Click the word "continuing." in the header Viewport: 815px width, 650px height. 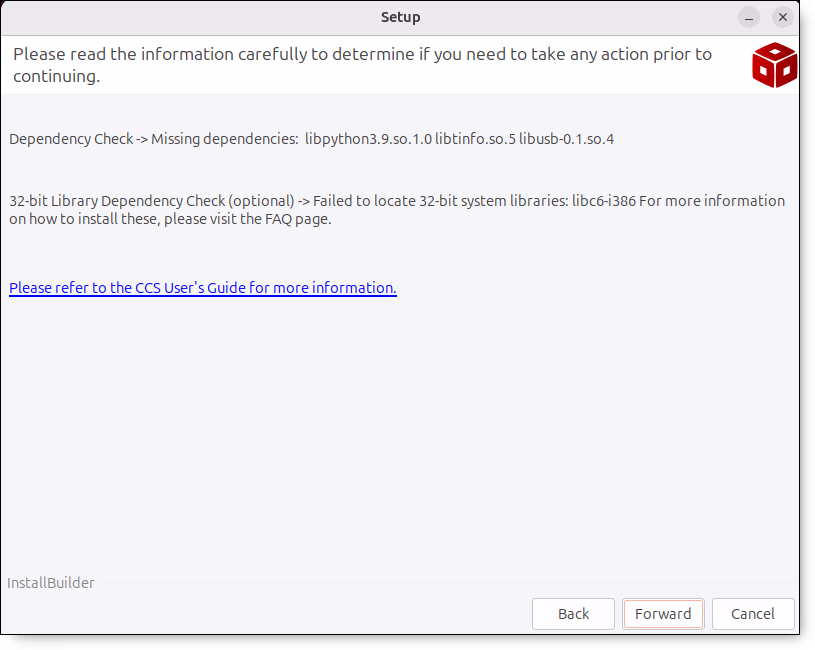click(x=57, y=76)
